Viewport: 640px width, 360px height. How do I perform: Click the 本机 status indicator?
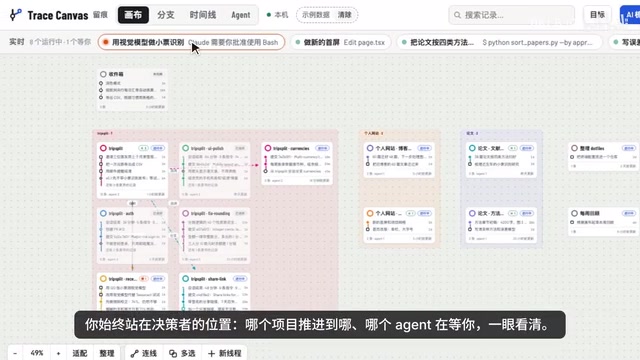(x=278, y=15)
